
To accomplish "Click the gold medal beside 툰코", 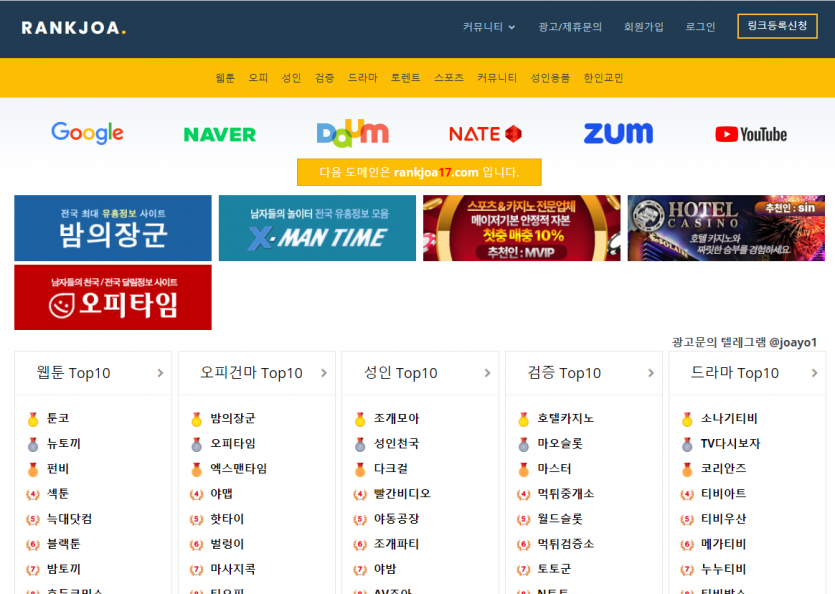I will point(33,419).
